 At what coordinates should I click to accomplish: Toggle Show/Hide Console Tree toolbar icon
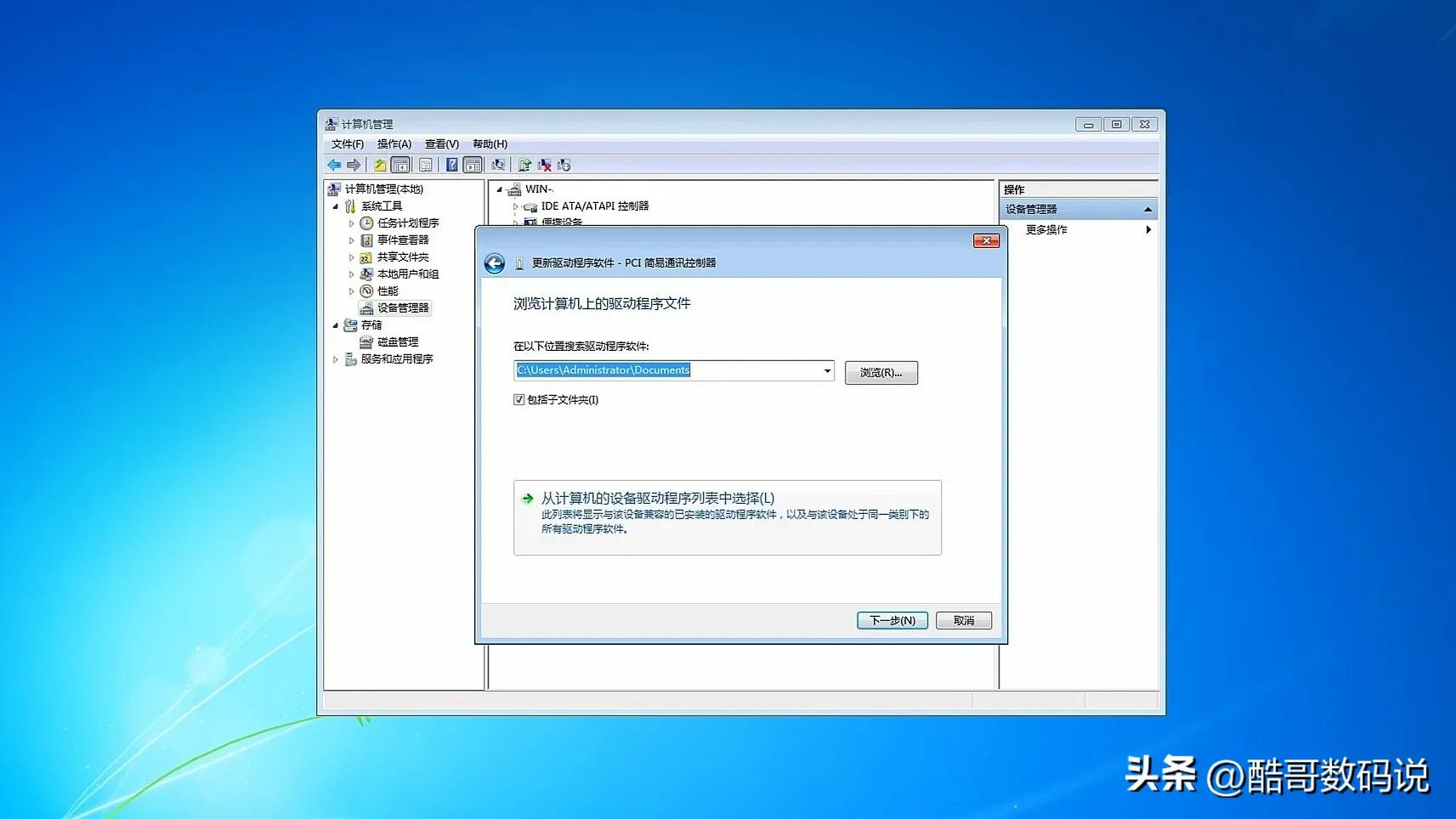coord(400,165)
